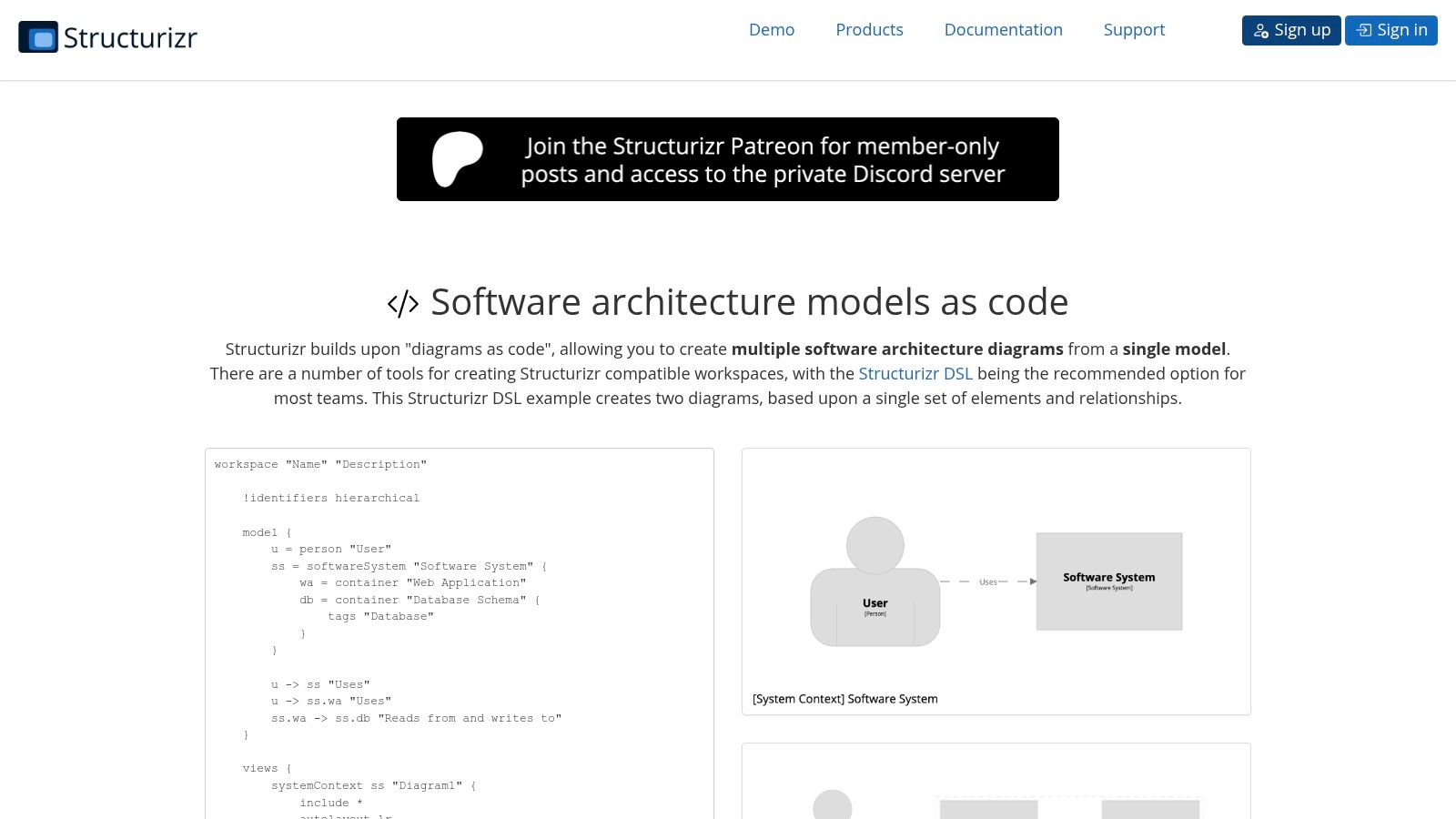Screen dimensions: 1456x819
Task: Click the person icon in Sign up
Action: point(1261,31)
